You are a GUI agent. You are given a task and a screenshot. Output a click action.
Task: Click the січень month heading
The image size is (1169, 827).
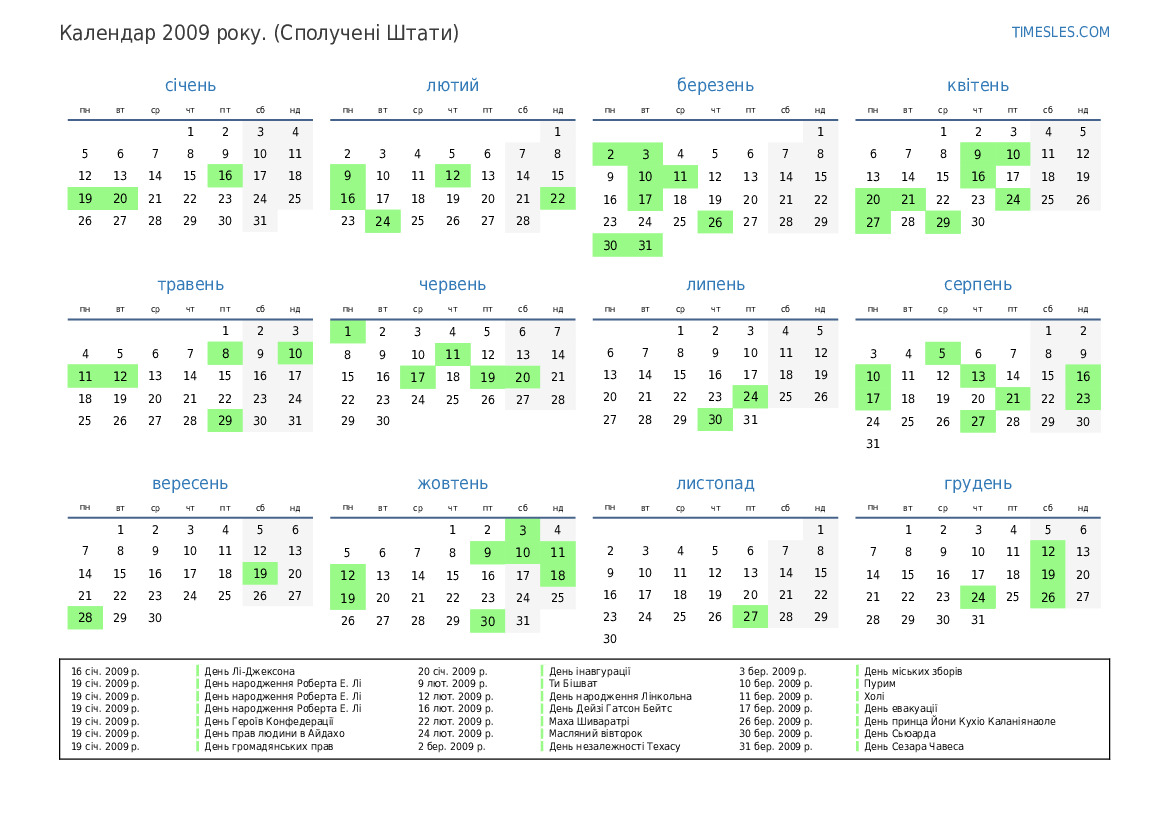(190, 86)
